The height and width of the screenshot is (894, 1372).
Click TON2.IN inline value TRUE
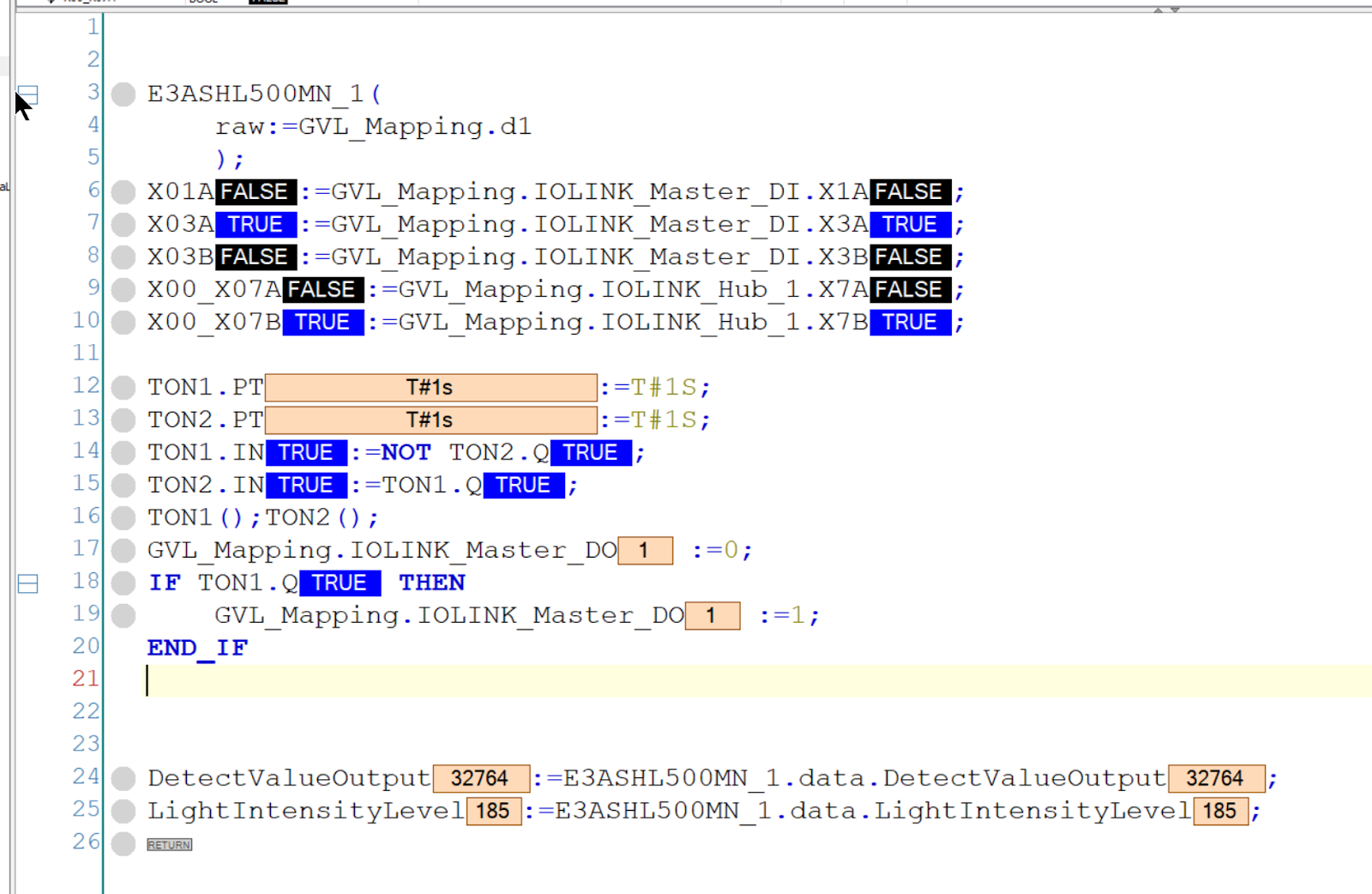[306, 486]
